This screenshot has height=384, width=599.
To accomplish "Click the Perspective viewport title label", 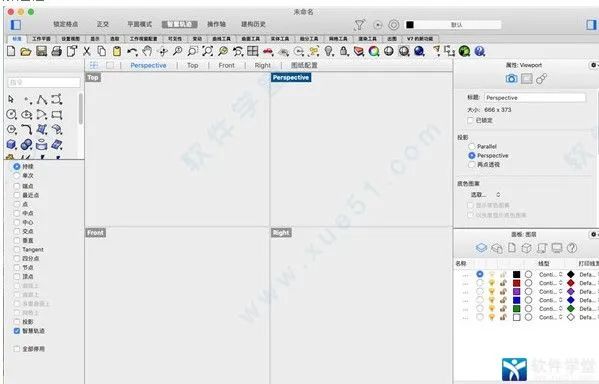I will (291, 78).
